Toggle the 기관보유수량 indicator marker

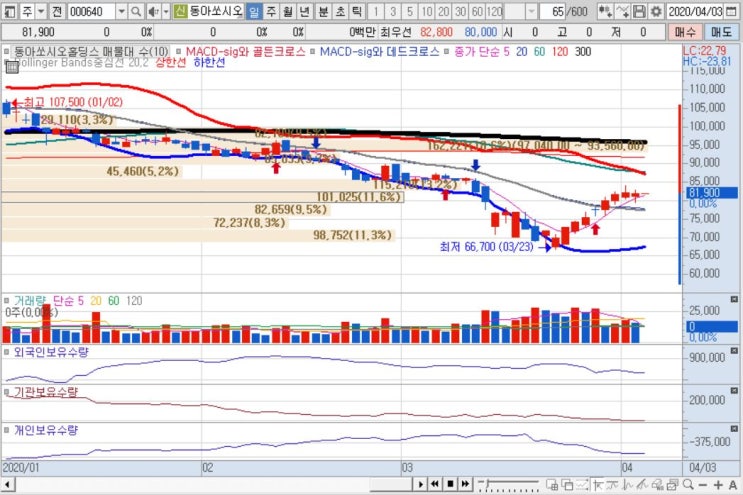point(7,392)
